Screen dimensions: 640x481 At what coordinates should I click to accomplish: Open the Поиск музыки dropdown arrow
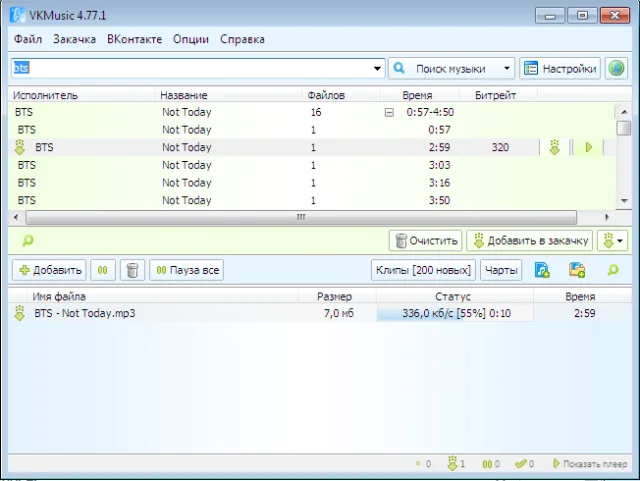coord(507,68)
